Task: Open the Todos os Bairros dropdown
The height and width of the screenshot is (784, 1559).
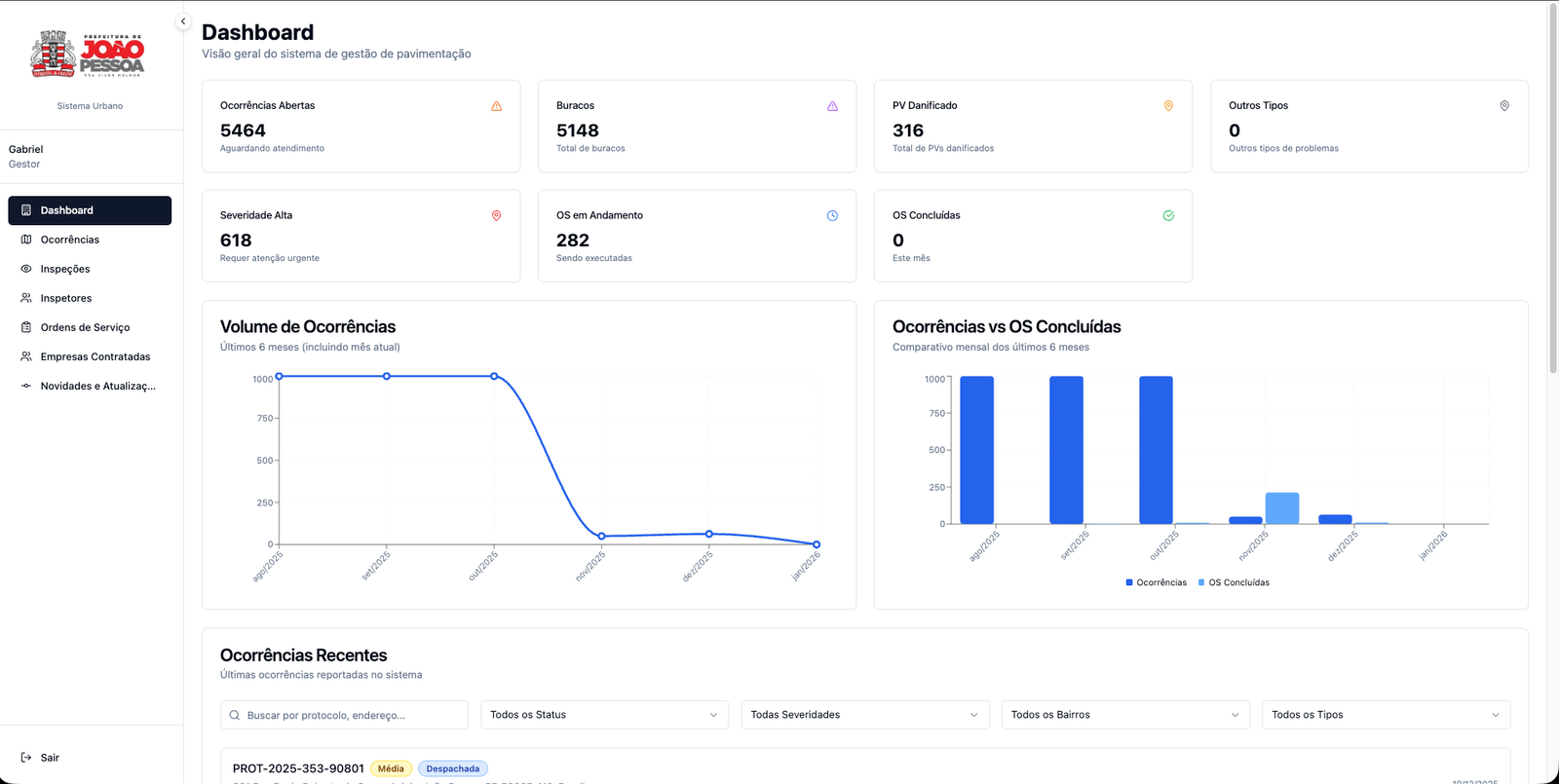Action: tap(1125, 715)
